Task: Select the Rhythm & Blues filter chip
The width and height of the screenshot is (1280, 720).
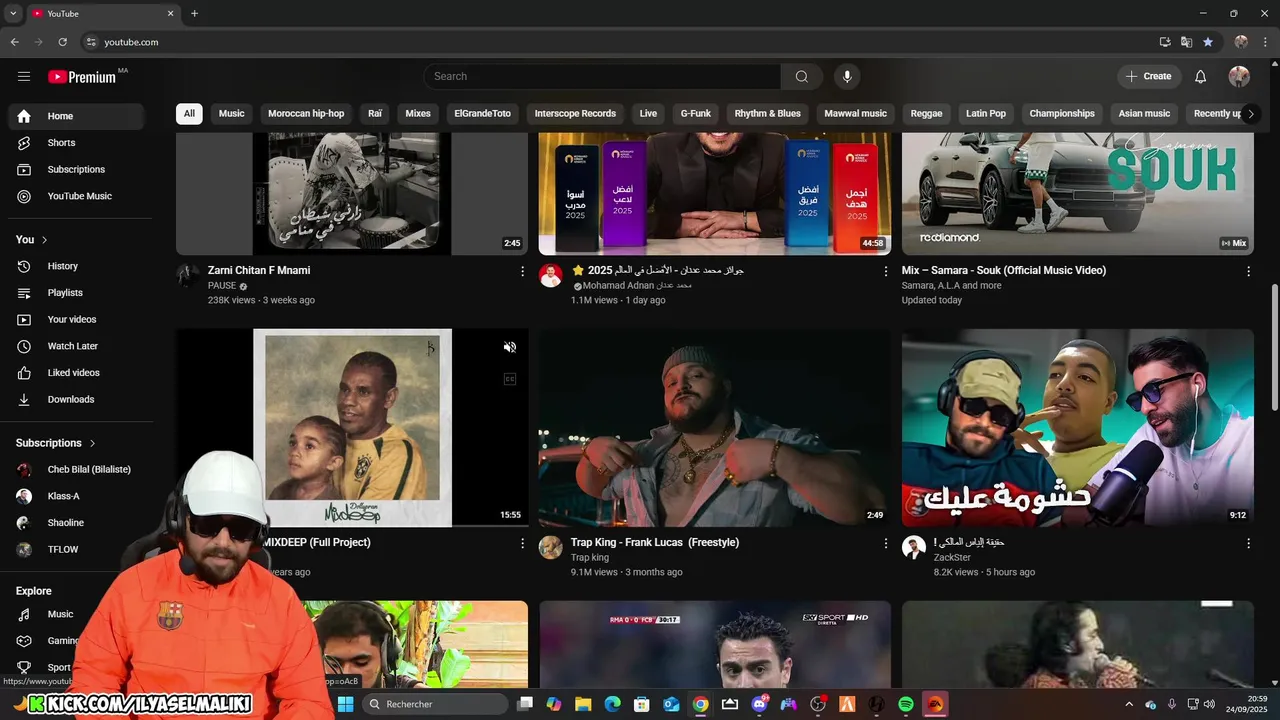Action: click(768, 113)
